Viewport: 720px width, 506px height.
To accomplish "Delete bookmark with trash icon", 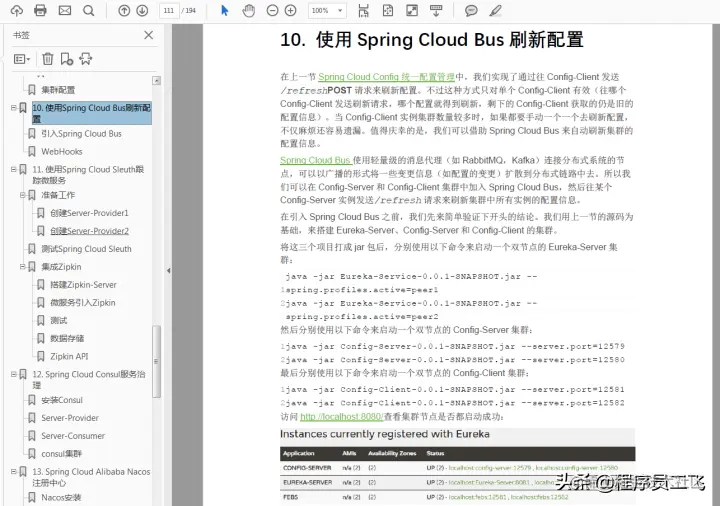I will pos(48,59).
